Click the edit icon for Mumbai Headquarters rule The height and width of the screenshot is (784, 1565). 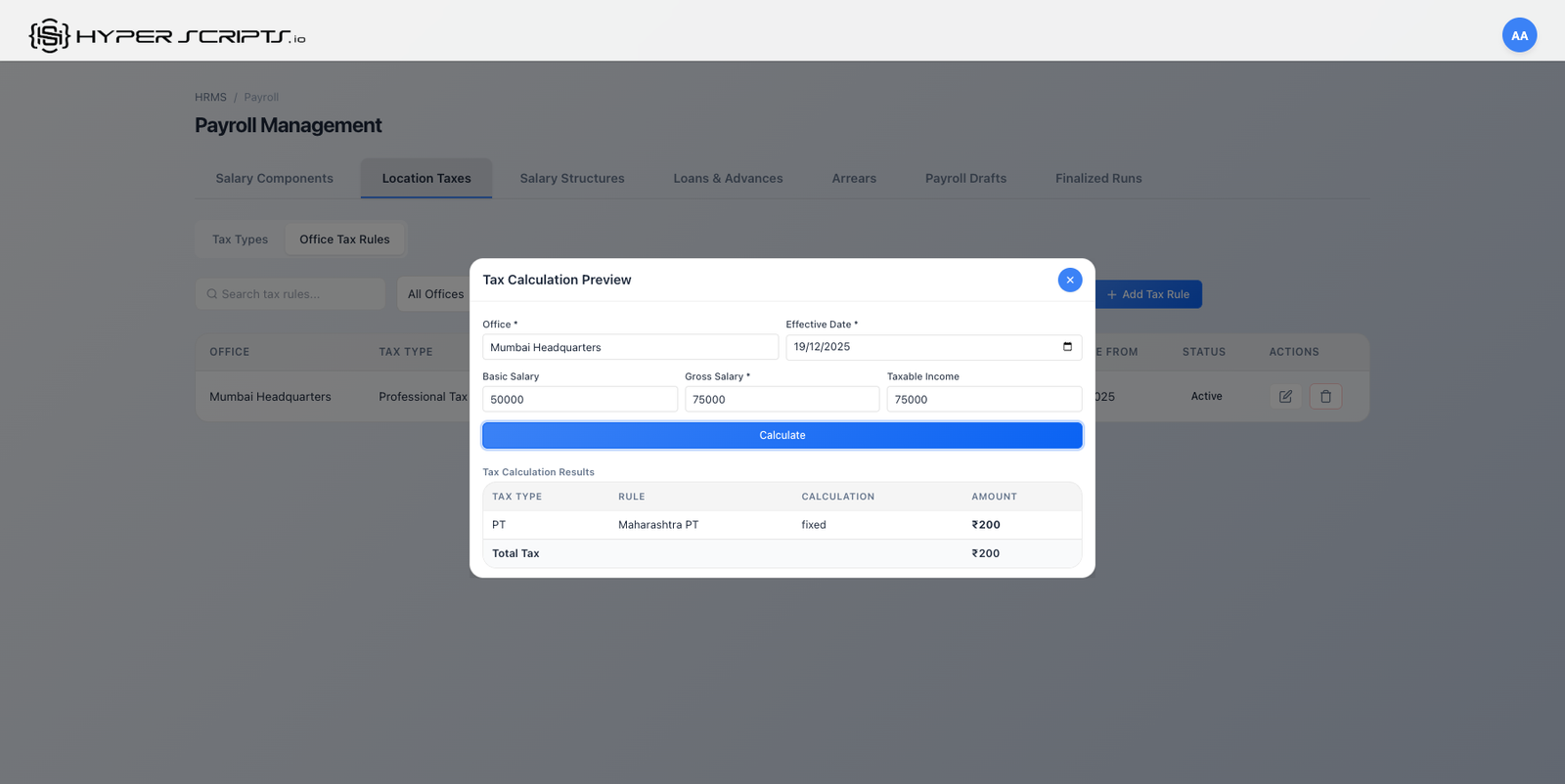pos(1285,397)
